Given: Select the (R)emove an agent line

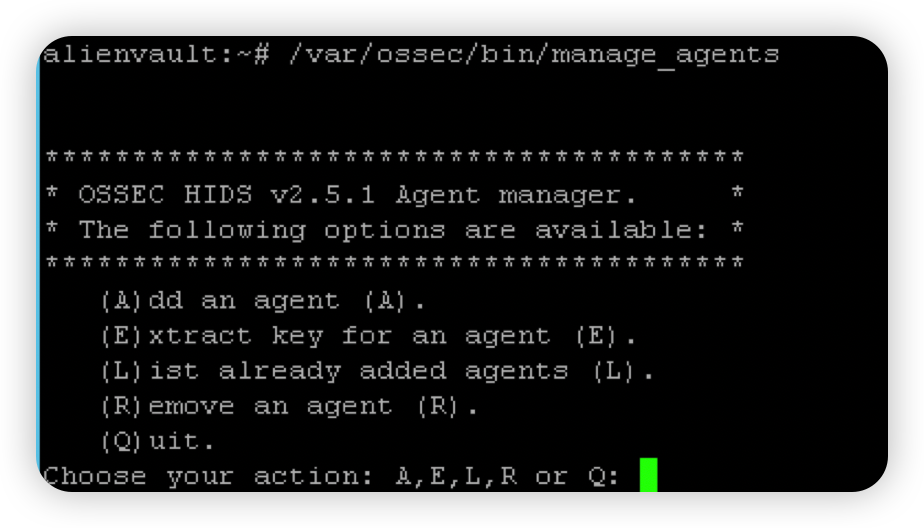Looking at the screenshot, I should pos(289,407).
